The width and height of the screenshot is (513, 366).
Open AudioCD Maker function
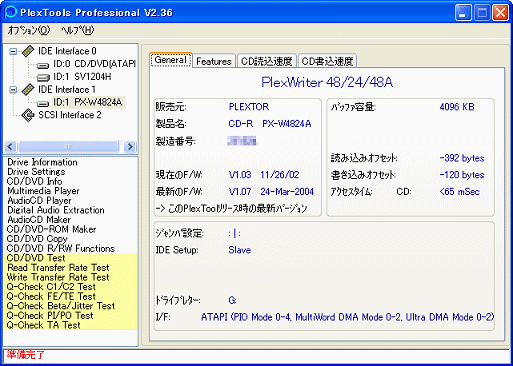click(x=39, y=220)
